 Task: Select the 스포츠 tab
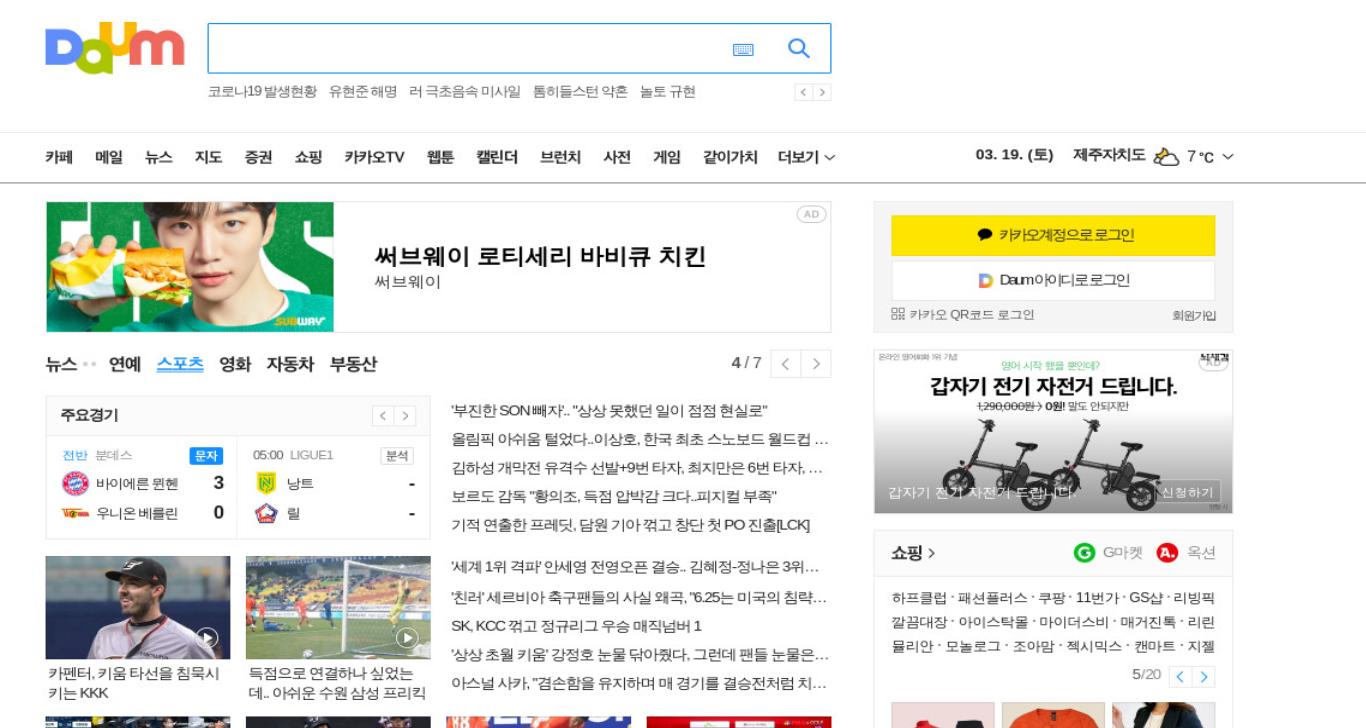tap(180, 364)
